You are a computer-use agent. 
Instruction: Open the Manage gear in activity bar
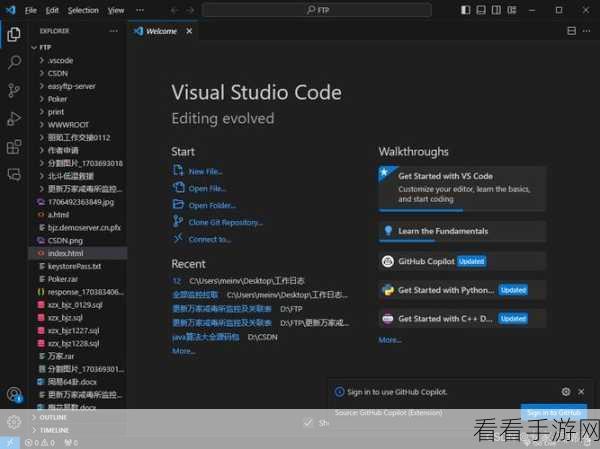click(14, 422)
